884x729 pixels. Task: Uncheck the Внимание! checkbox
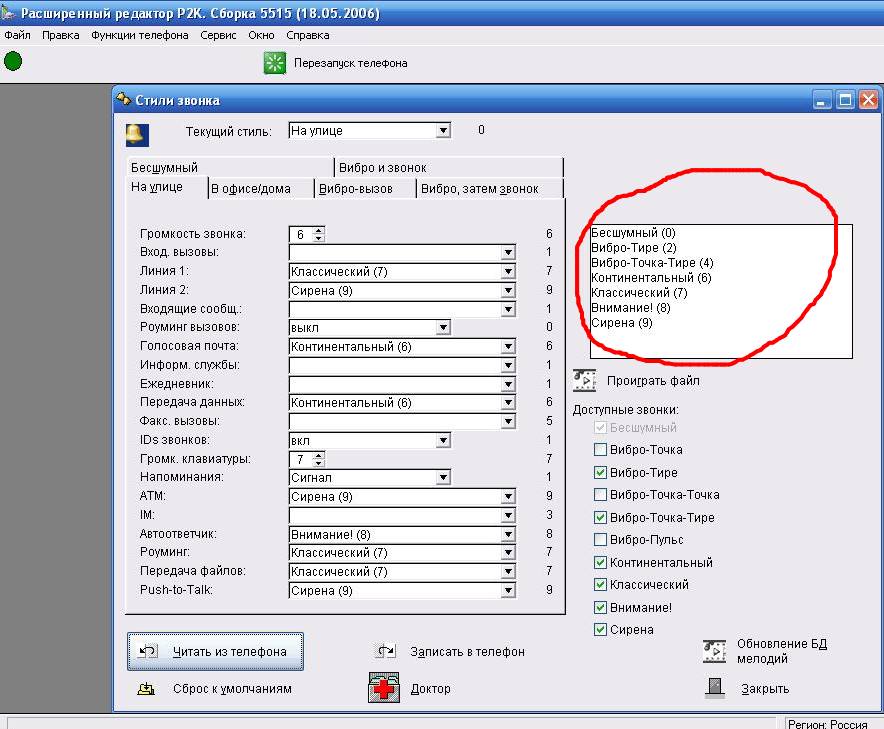tap(600, 607)
